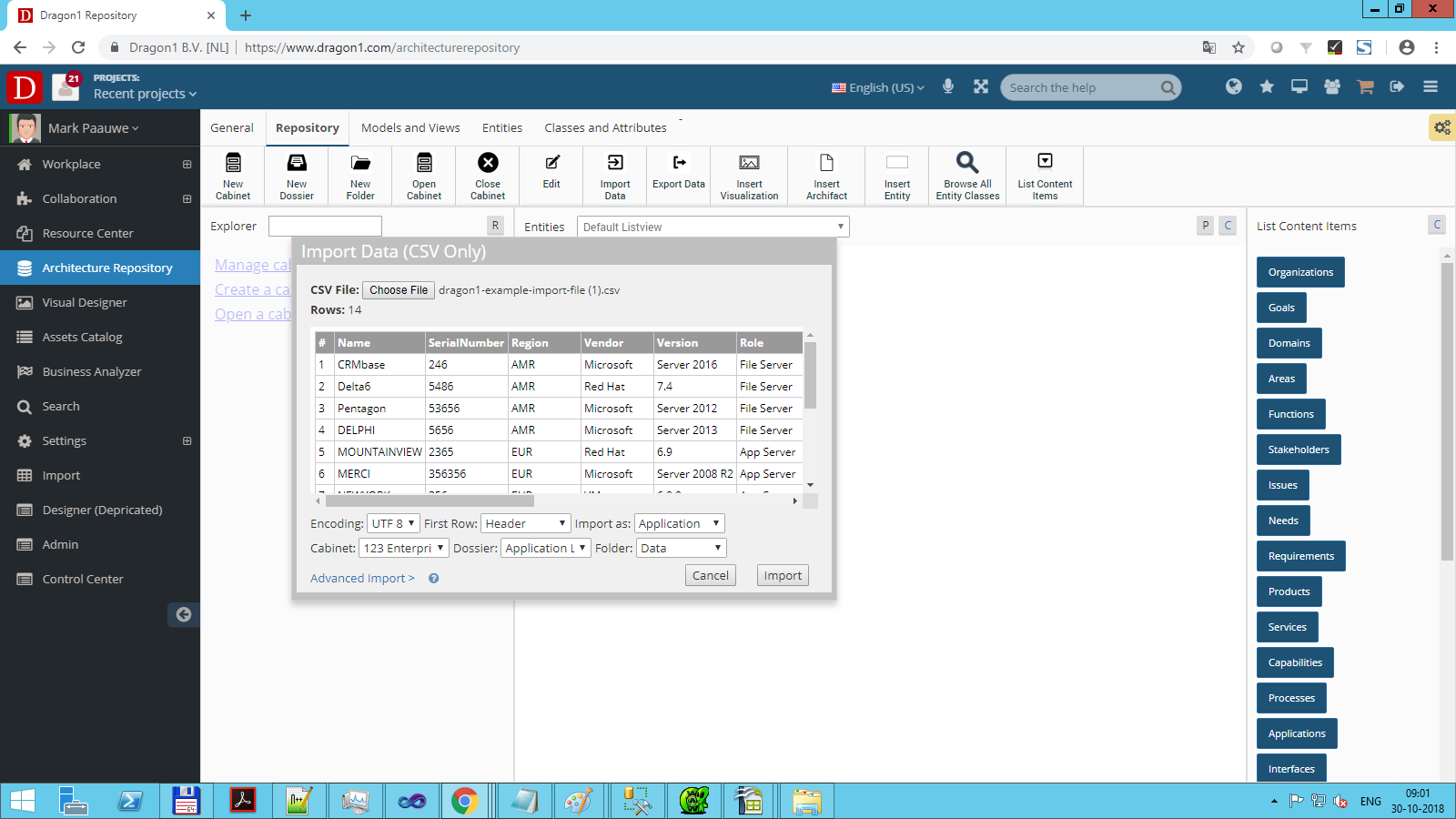Pick the Insert Architact icon
This screenshot has width=1456, height=819.
(x=826, y=176)
